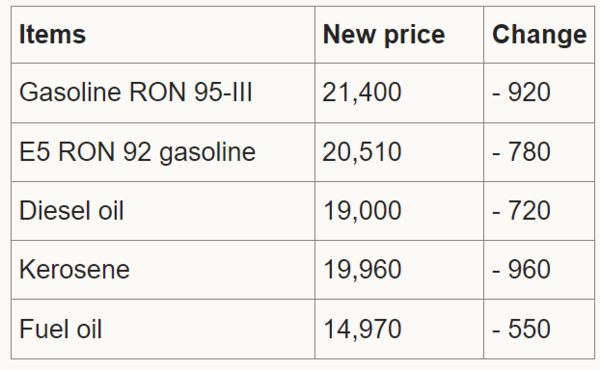Click the Change column header
This screenshot has height=370, width=600.
pyautogui.click(x=539, y=34)
